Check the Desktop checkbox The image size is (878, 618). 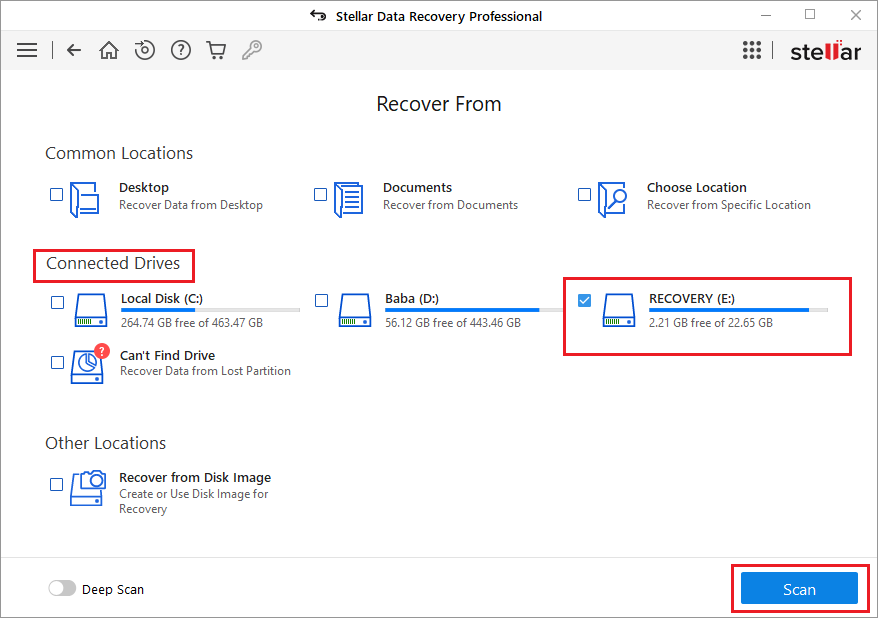[57, 194]
